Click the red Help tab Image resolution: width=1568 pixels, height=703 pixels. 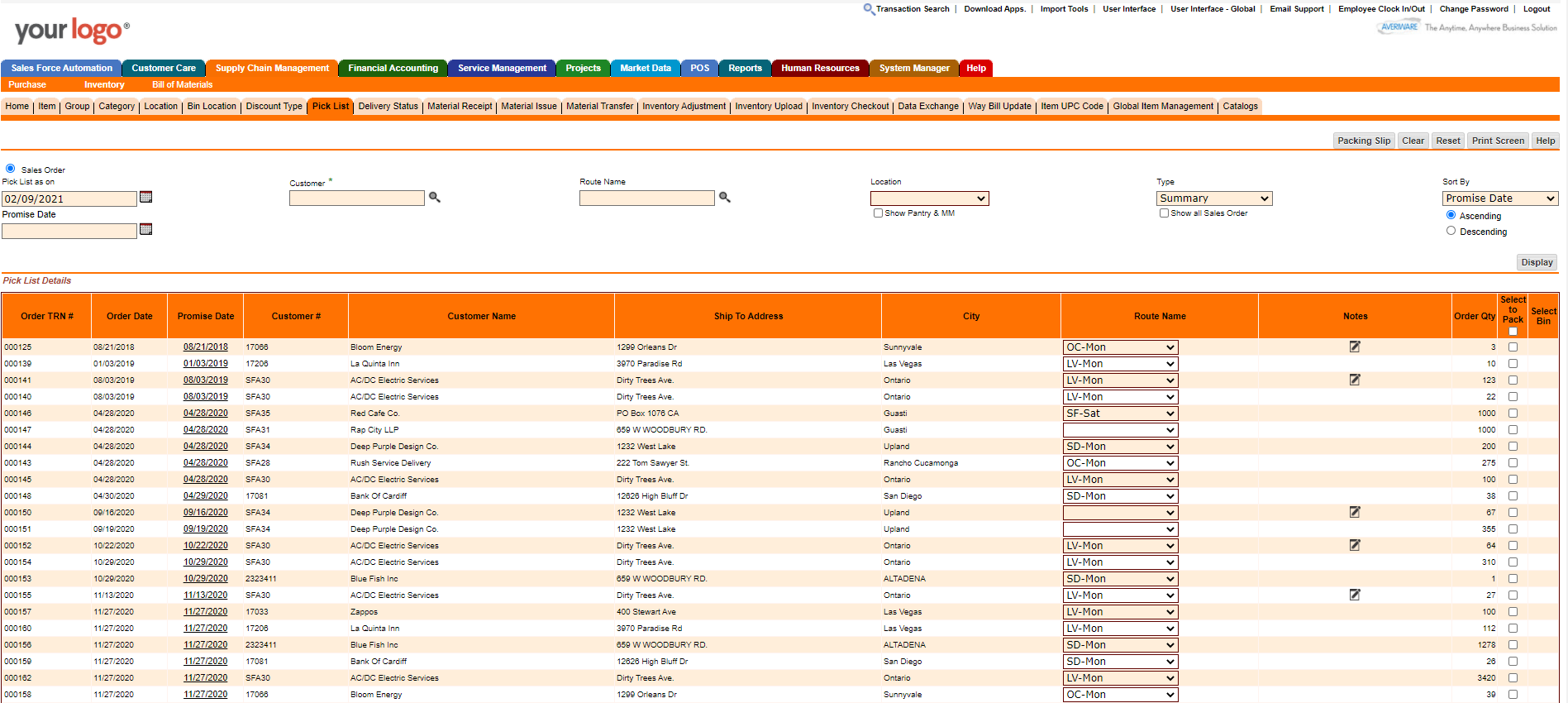tap(976, 68)
